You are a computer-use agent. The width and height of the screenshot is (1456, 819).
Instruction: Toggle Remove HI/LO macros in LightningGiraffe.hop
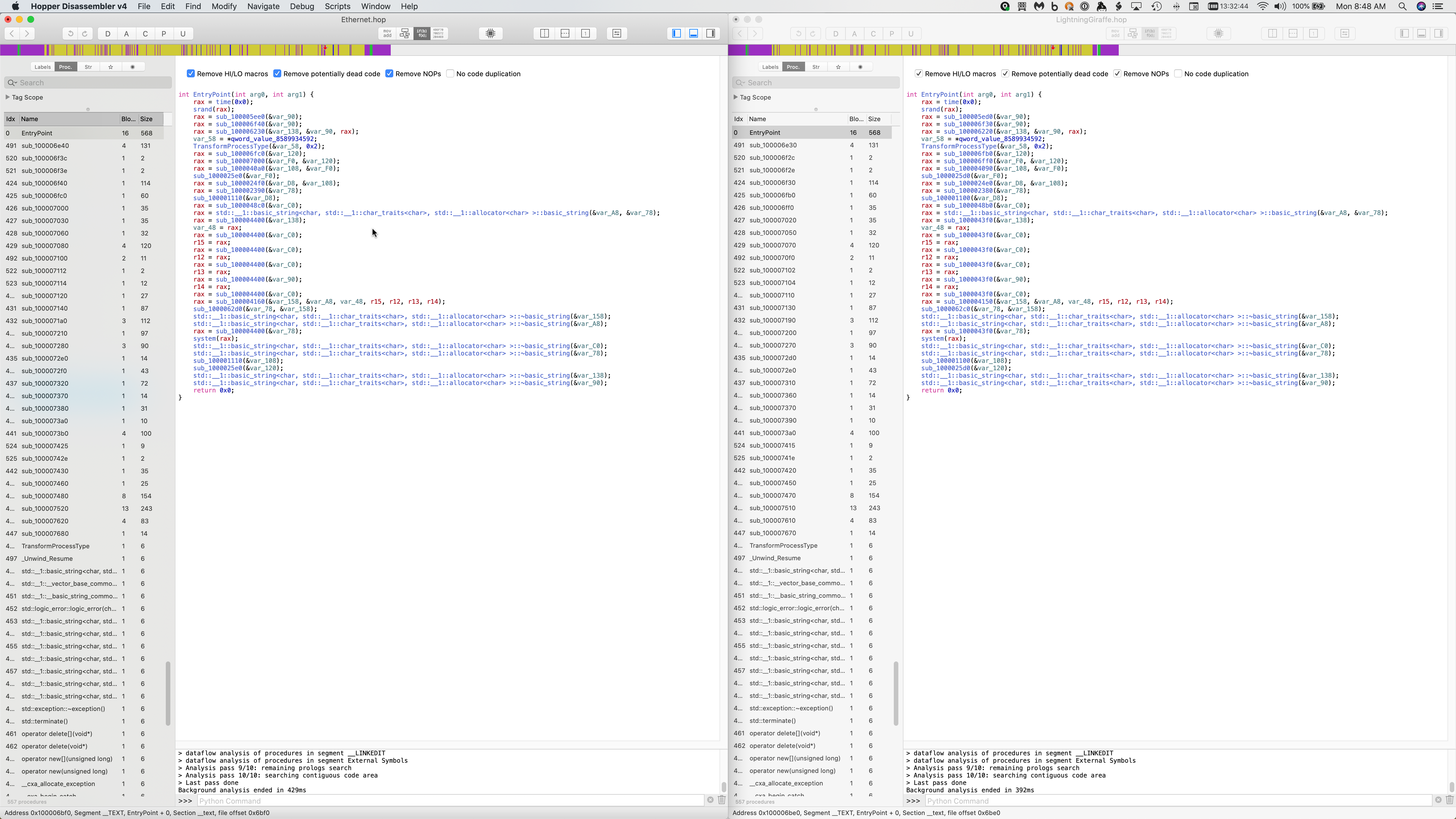tap(919, 73)
